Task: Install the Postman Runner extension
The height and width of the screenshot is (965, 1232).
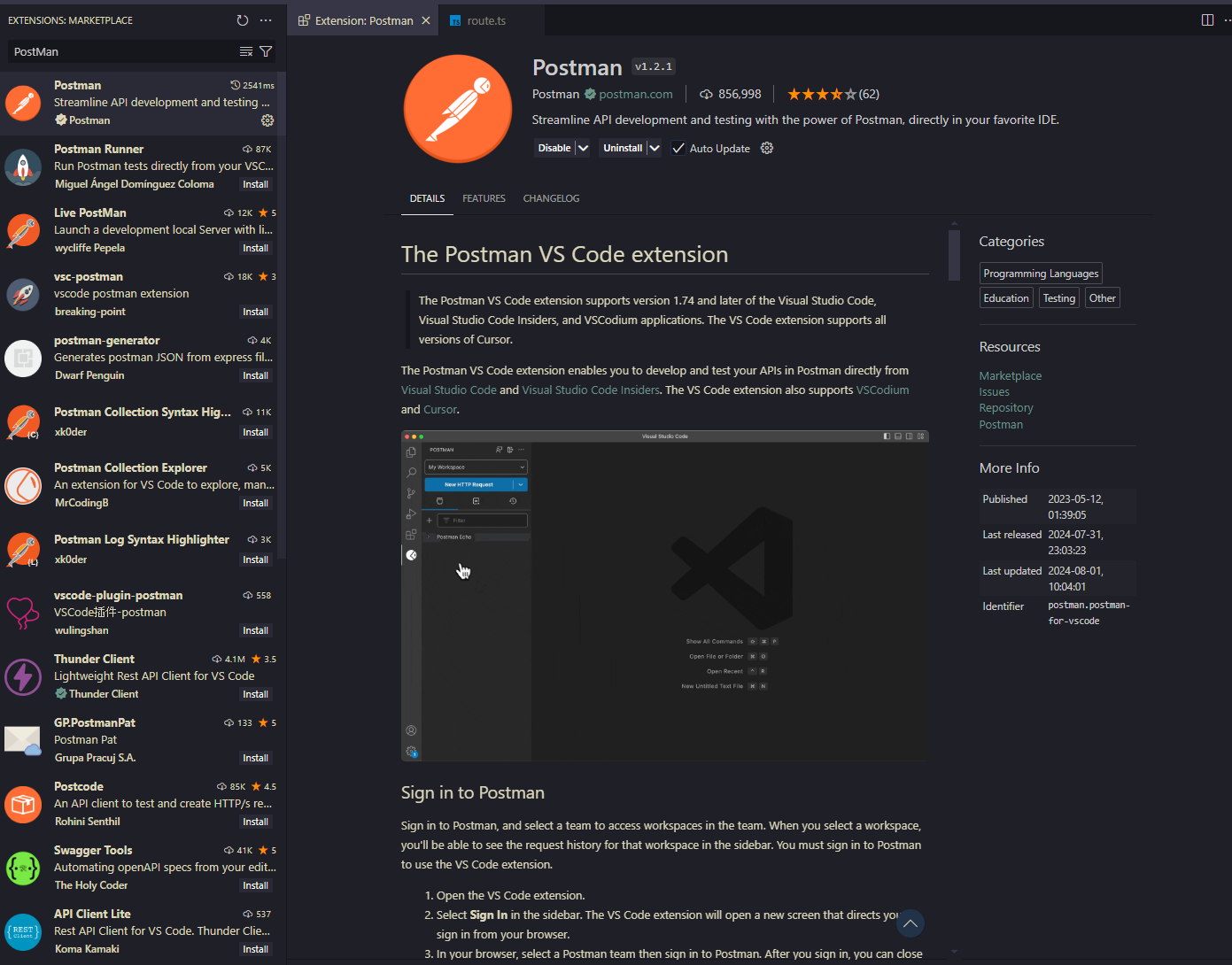Action: coord(255,184)
